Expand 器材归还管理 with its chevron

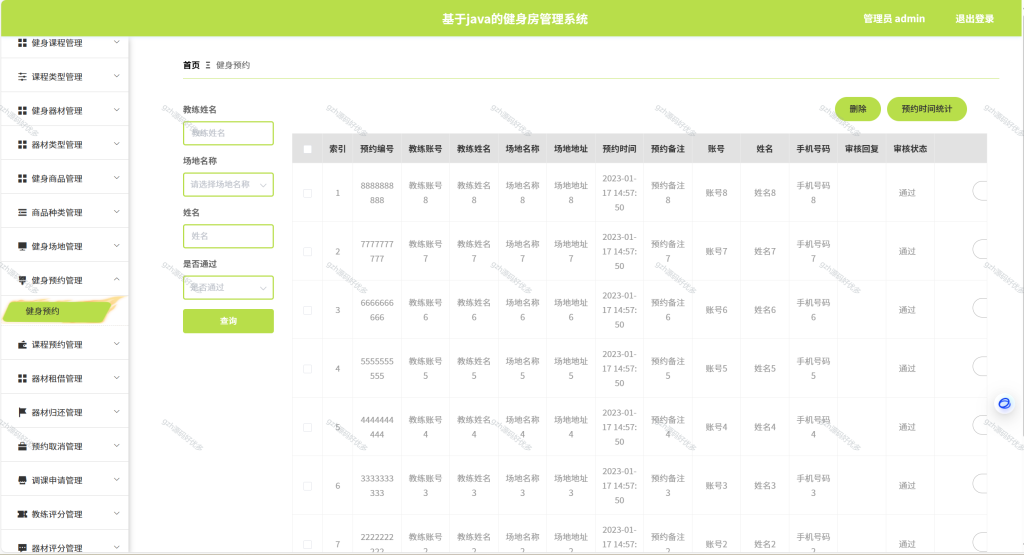[x=117, y=412]
